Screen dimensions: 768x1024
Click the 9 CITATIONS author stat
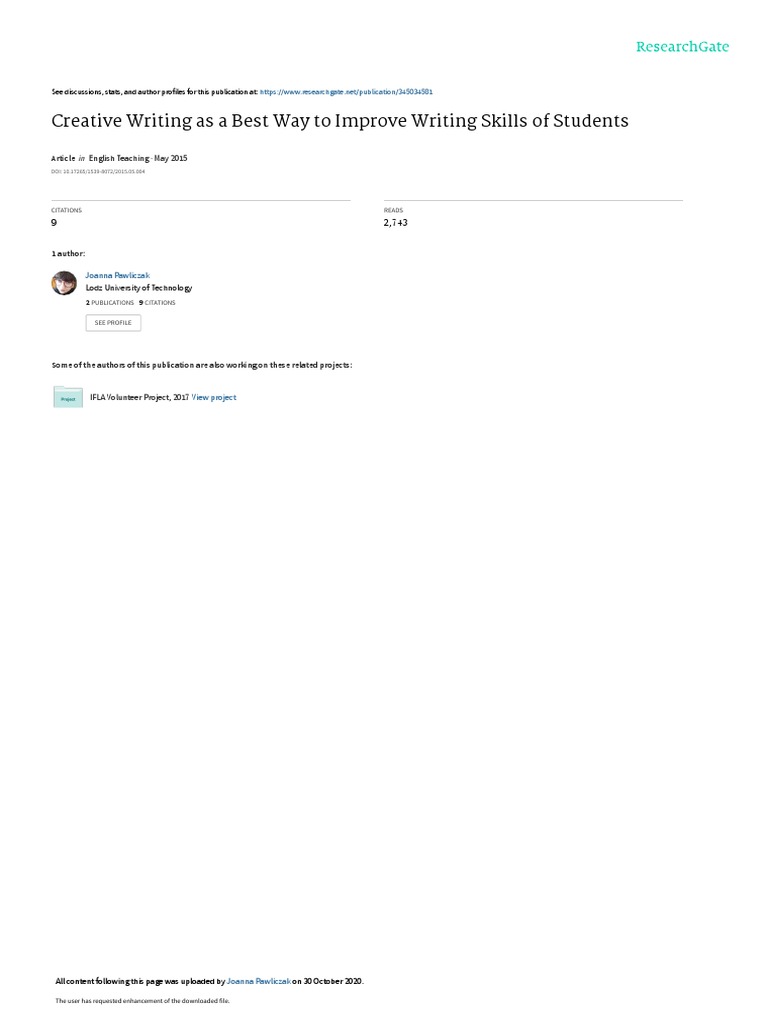tap(157, 303)
